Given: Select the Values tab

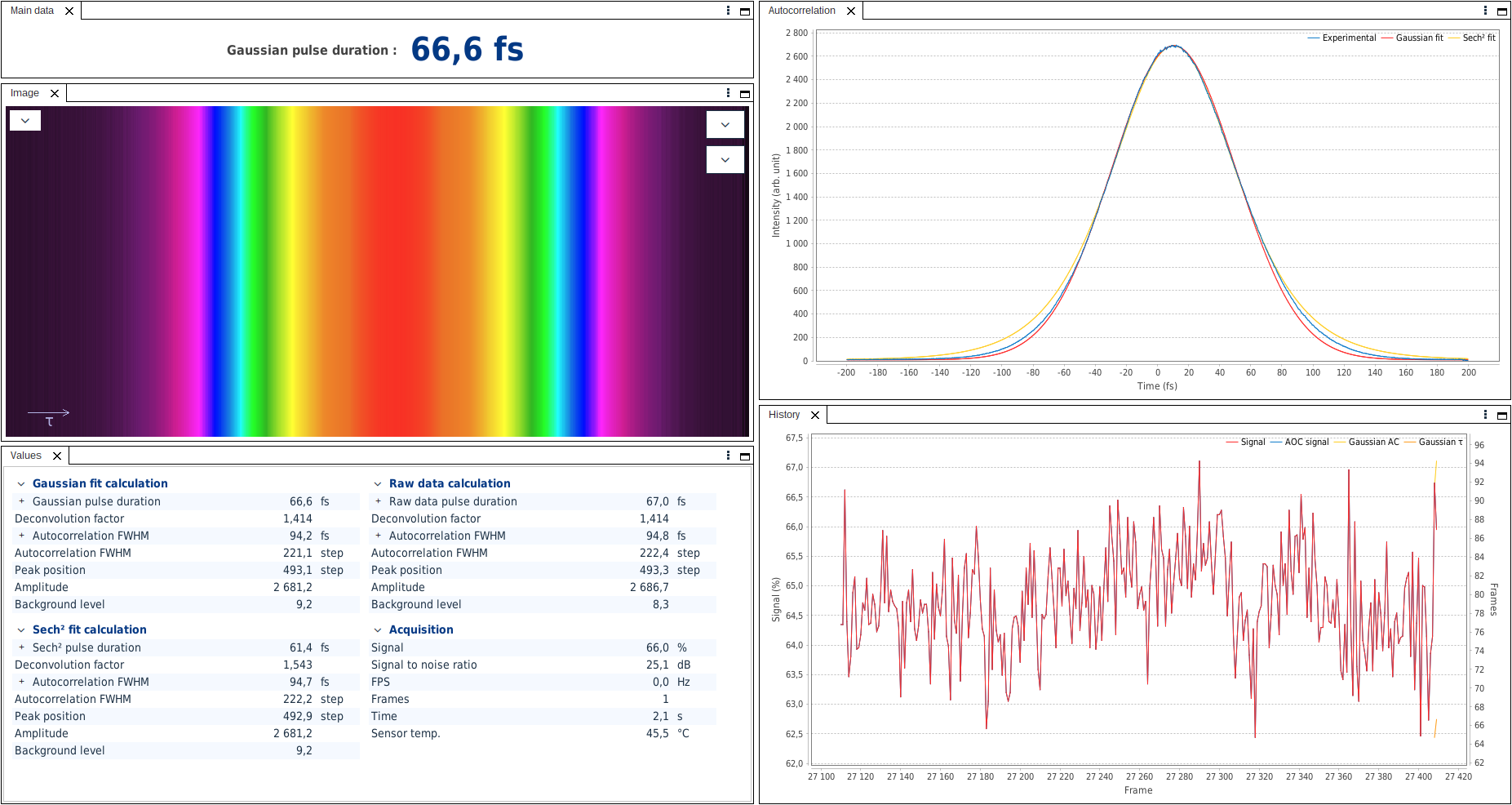Looking at the screenshot, I should [26, 456].
